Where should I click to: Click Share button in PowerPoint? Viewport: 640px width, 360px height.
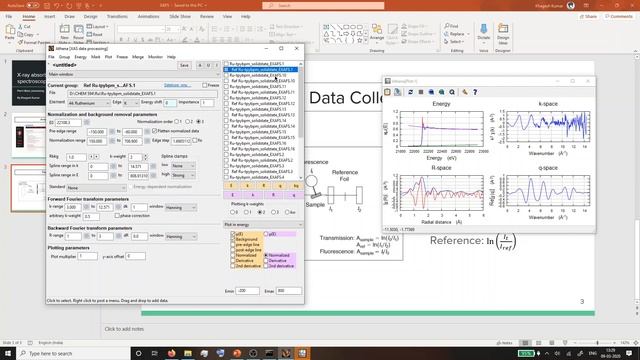point(588,17)
